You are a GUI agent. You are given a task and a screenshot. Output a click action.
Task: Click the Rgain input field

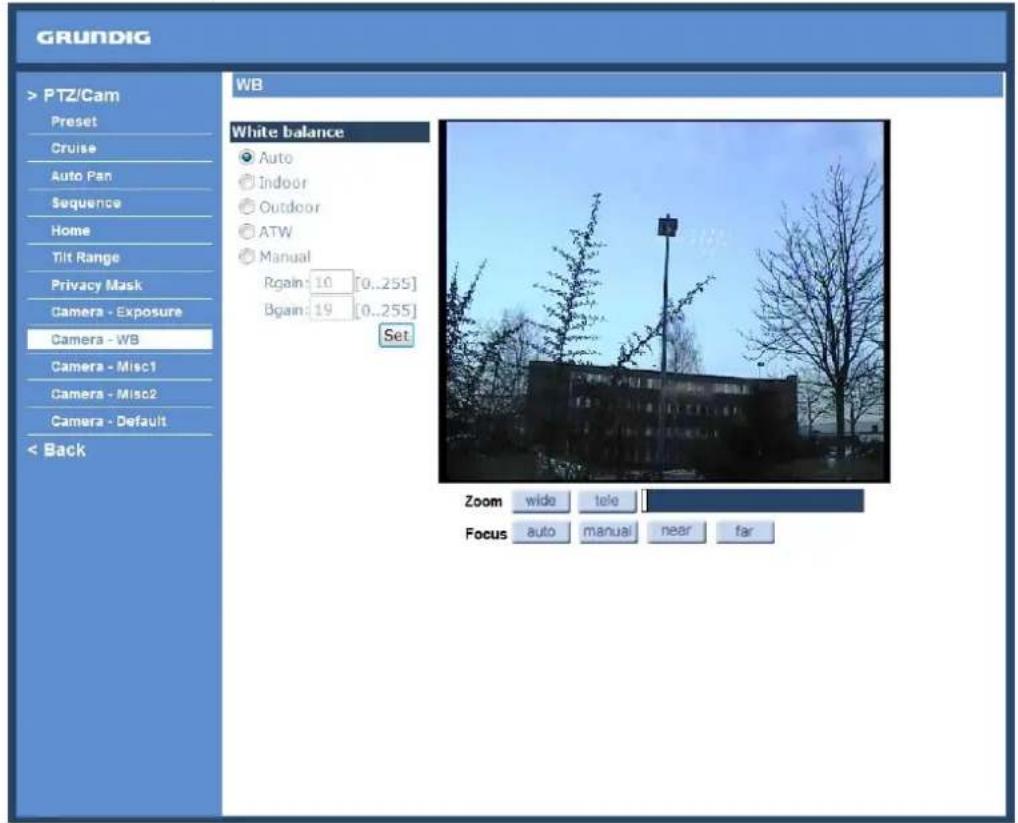click(x=332, y=282)
